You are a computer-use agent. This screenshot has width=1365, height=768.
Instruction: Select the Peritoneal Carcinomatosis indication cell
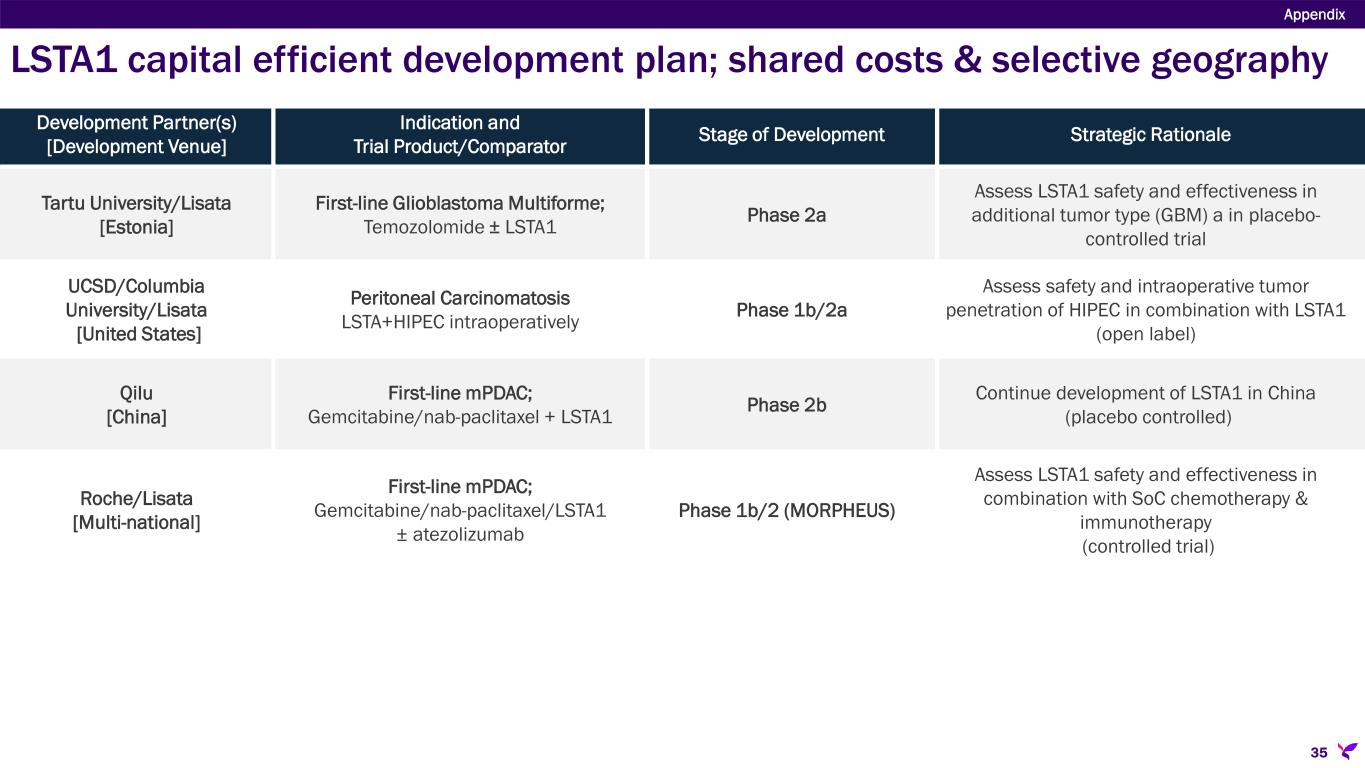pos(460,310)
